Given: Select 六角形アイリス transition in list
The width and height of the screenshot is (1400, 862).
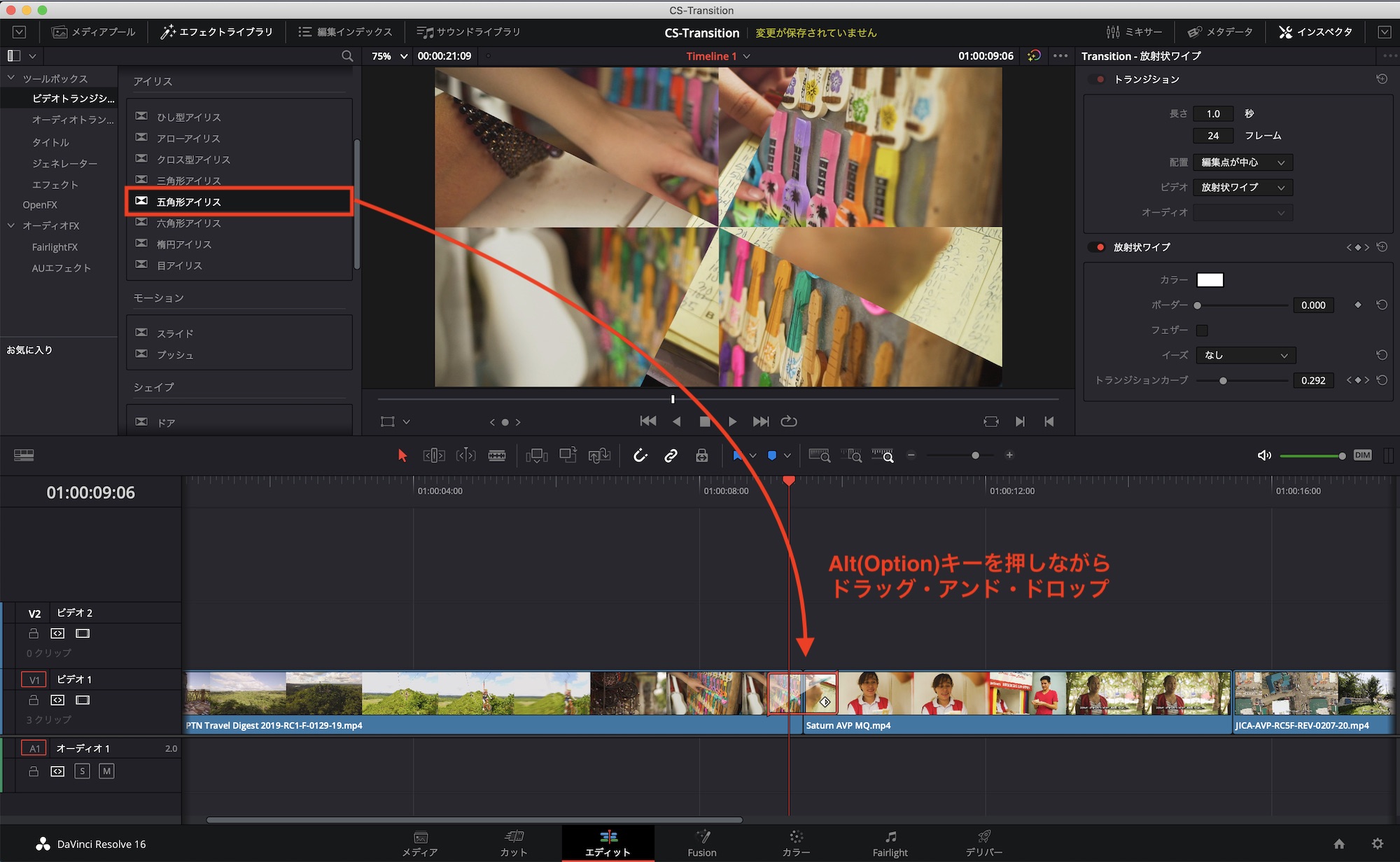Looking at the screenshot, I should pos(189,223).
